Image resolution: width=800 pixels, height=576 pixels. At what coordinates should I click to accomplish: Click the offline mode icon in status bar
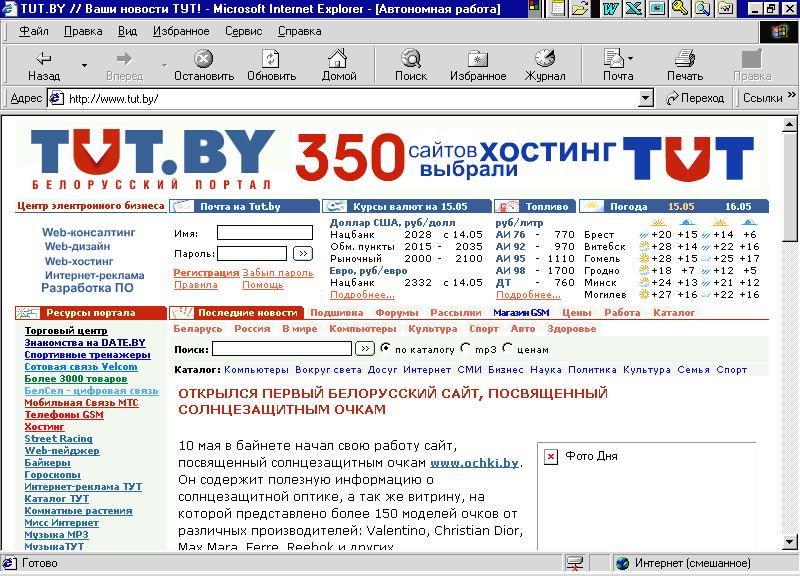[574, 563]
